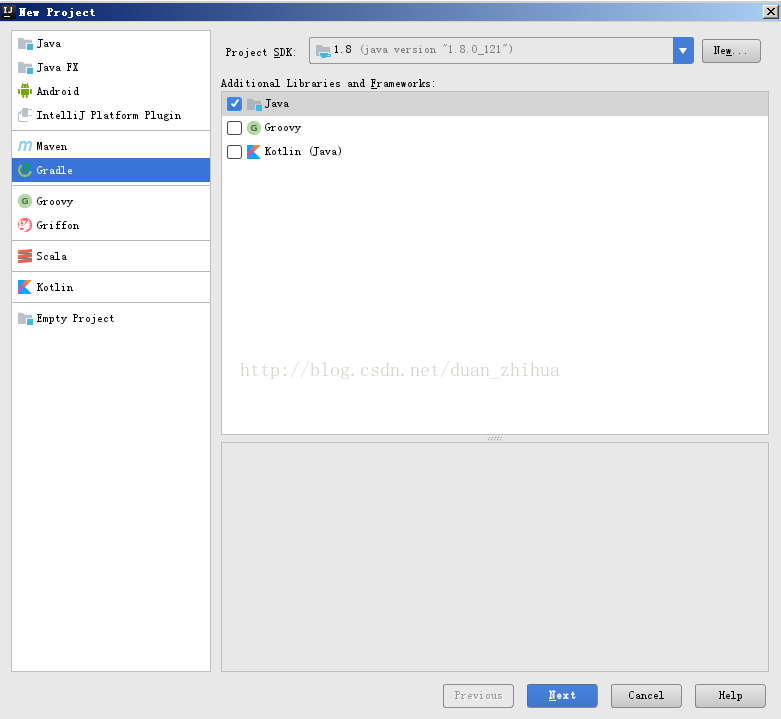The width and height of the screenshot is (781, 719).
Task: Click the IntelliJ logo in title bar
Action: tap(8, 11)
